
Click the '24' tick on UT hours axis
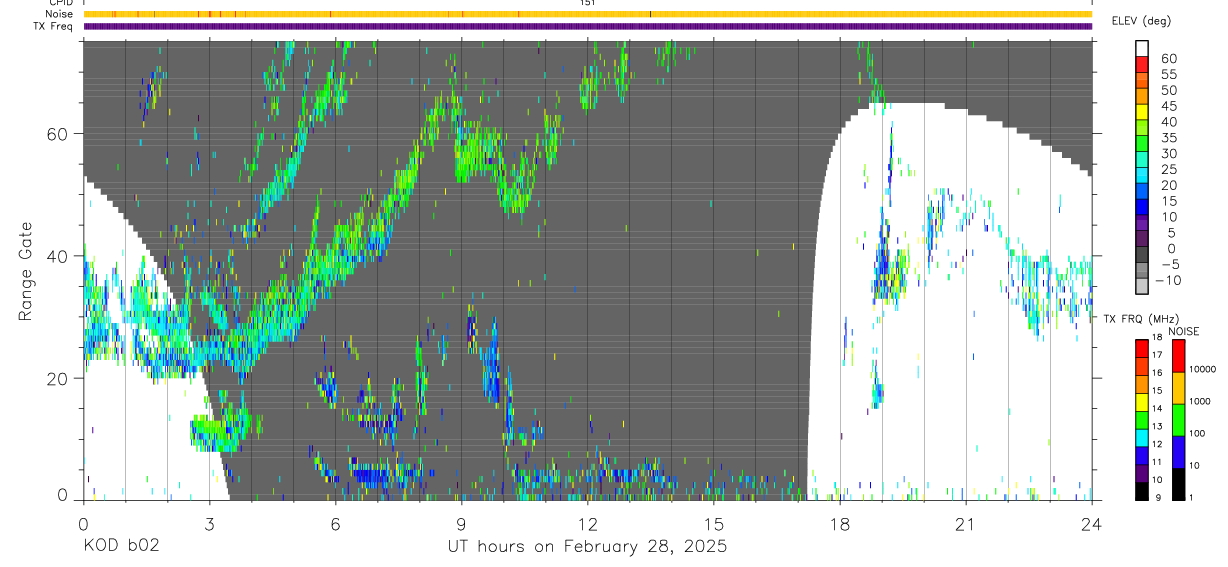click(1092, 523)
